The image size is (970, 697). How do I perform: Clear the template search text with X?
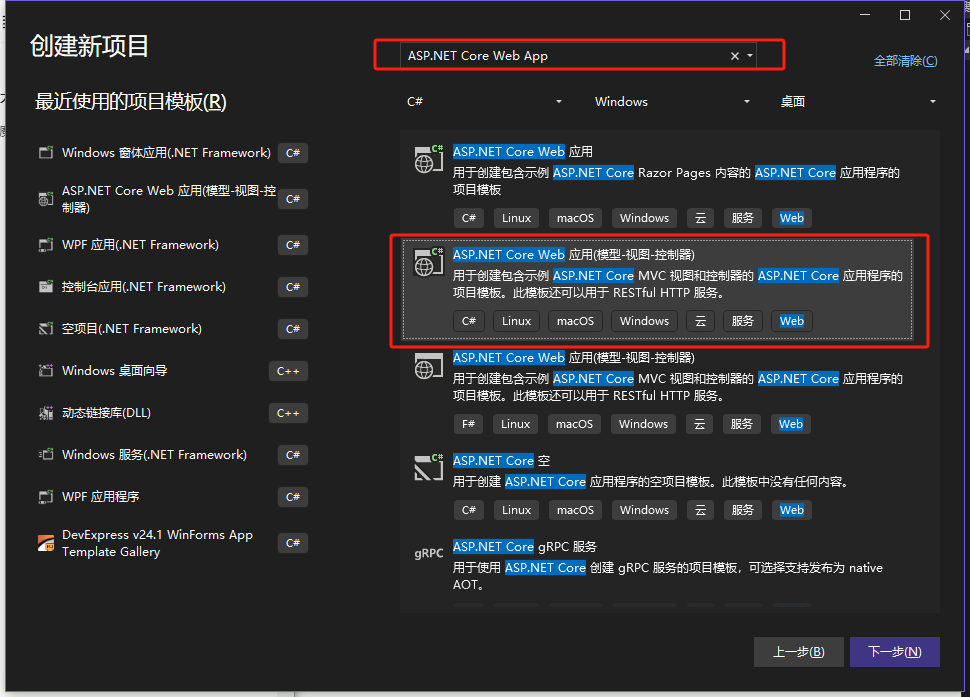(735, 56)
